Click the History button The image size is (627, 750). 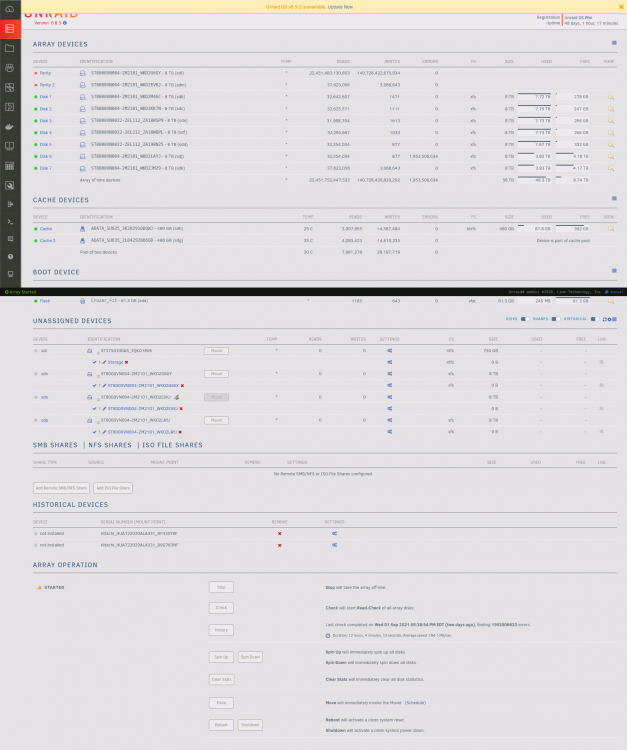pos(221,630)
